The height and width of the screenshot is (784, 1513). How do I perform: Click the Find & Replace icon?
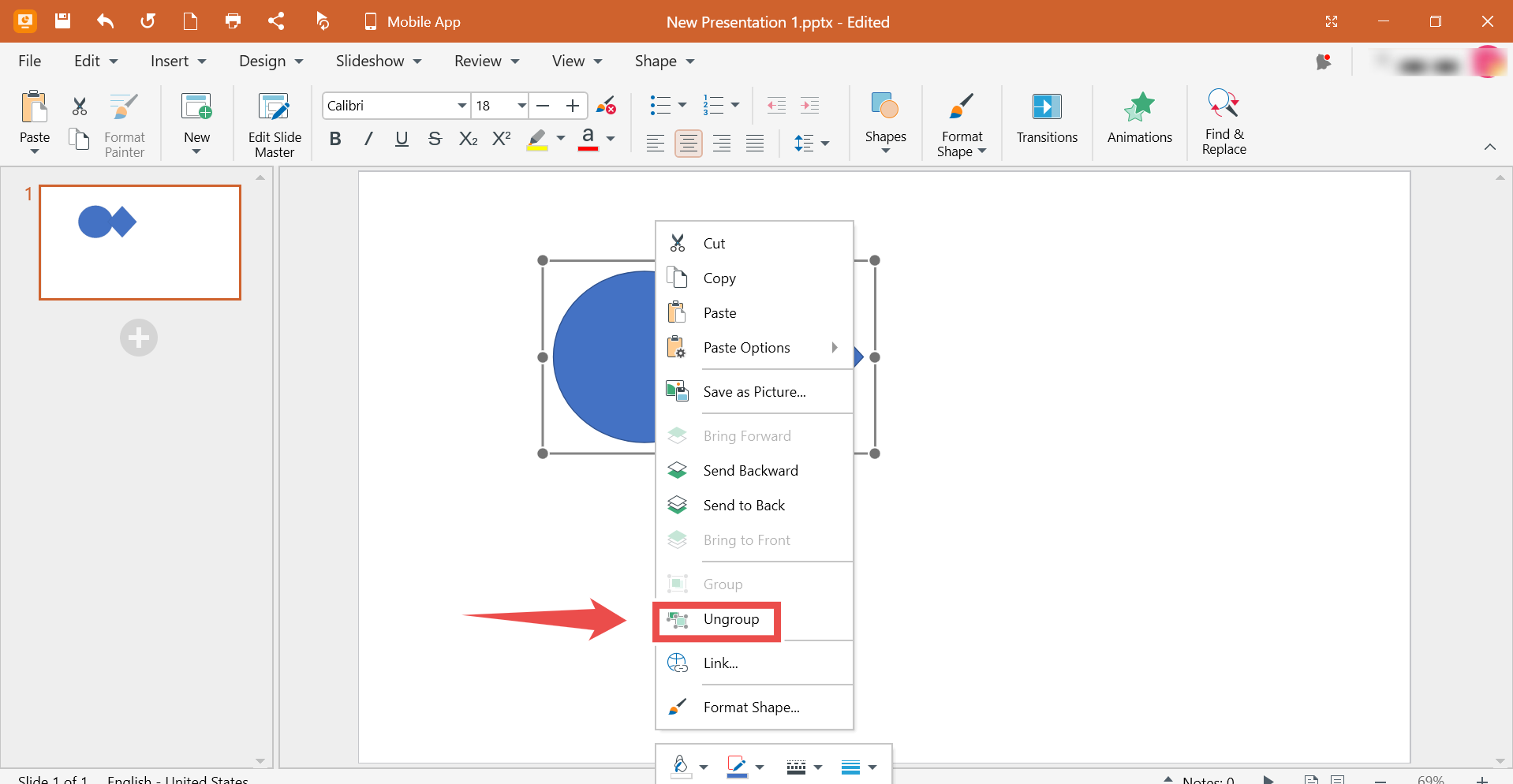[x=1223, y=105]
